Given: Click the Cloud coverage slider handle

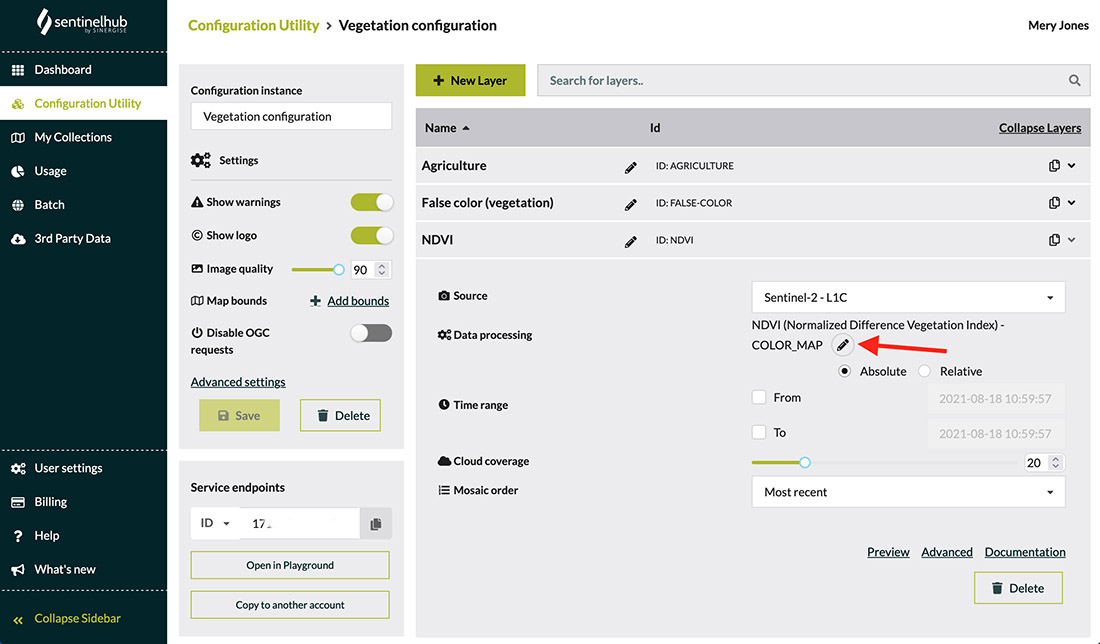Looking at the screenshot, I should pyautogui.click(x=805, y=462).
